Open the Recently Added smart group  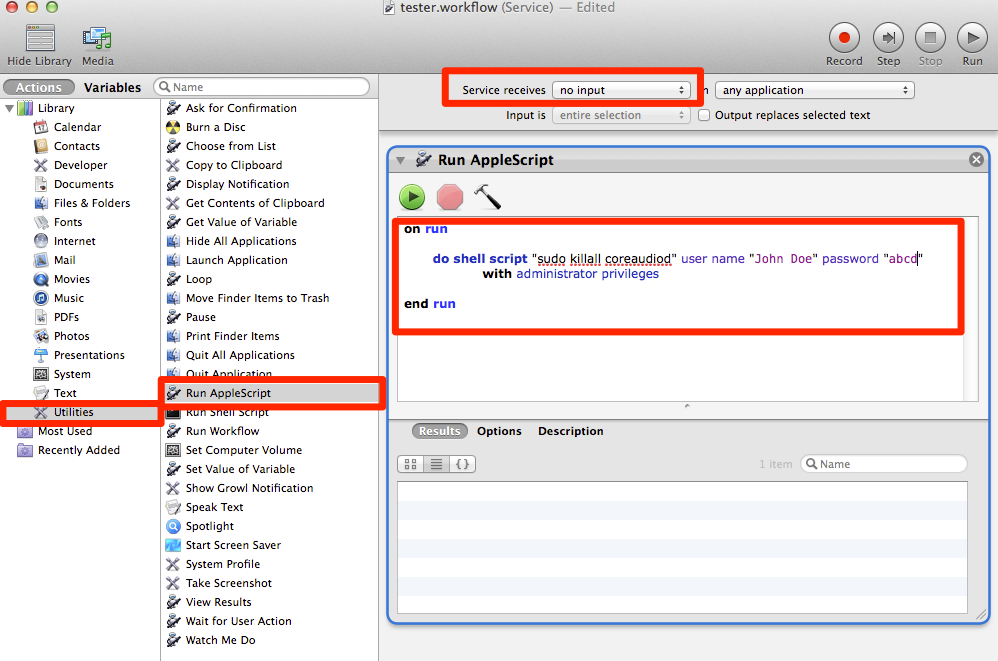pos(78,450)
